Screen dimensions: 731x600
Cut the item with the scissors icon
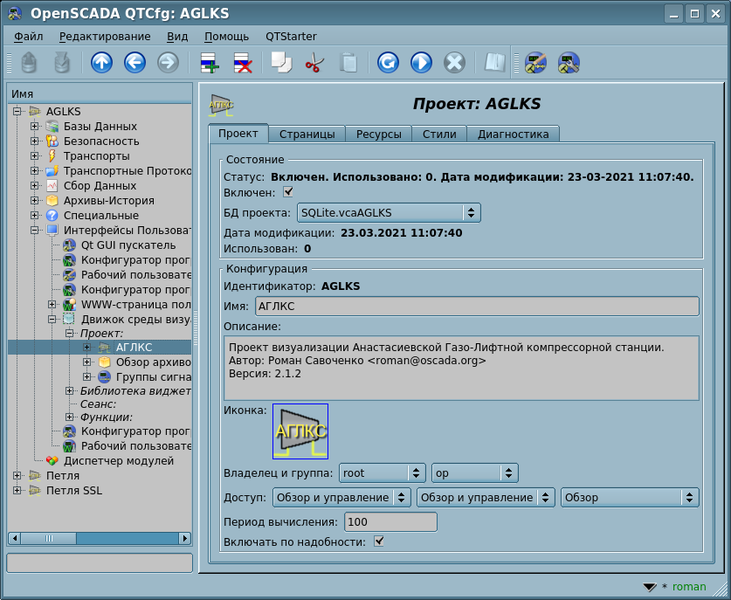pos(314,62)
